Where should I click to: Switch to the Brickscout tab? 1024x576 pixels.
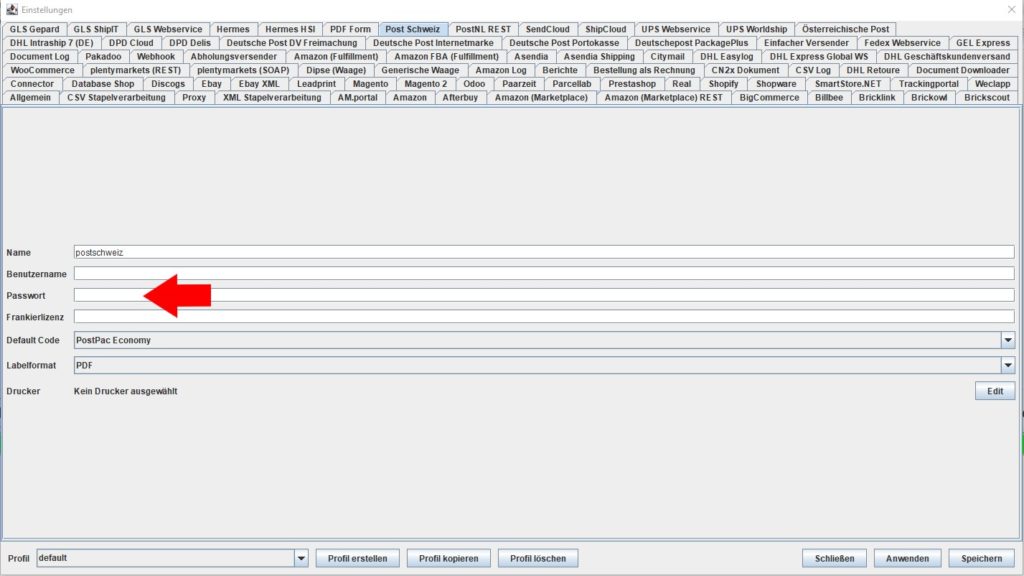[986, 98]
